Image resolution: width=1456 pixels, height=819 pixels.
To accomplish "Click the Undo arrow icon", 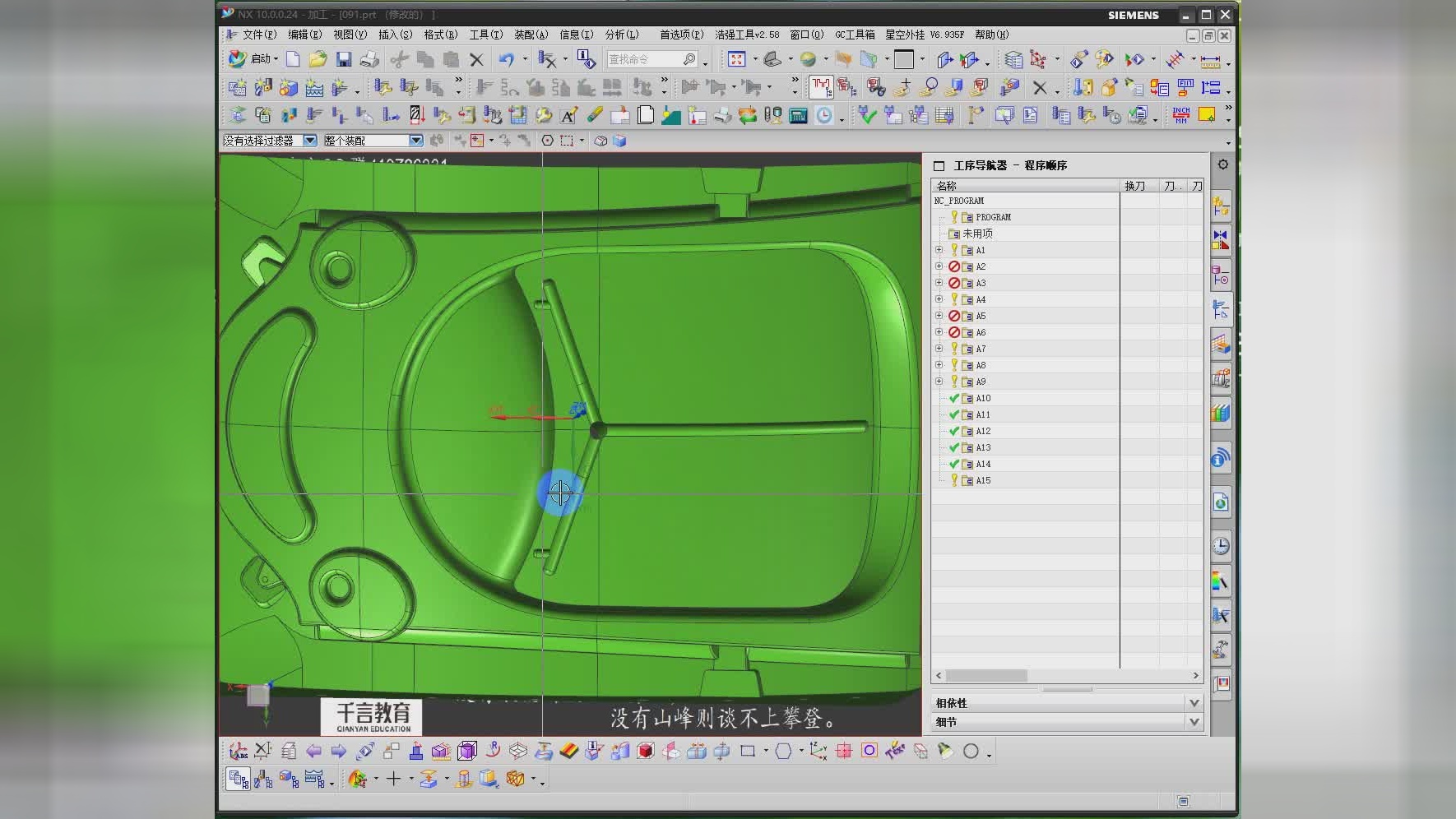I will tap(506, 59).
